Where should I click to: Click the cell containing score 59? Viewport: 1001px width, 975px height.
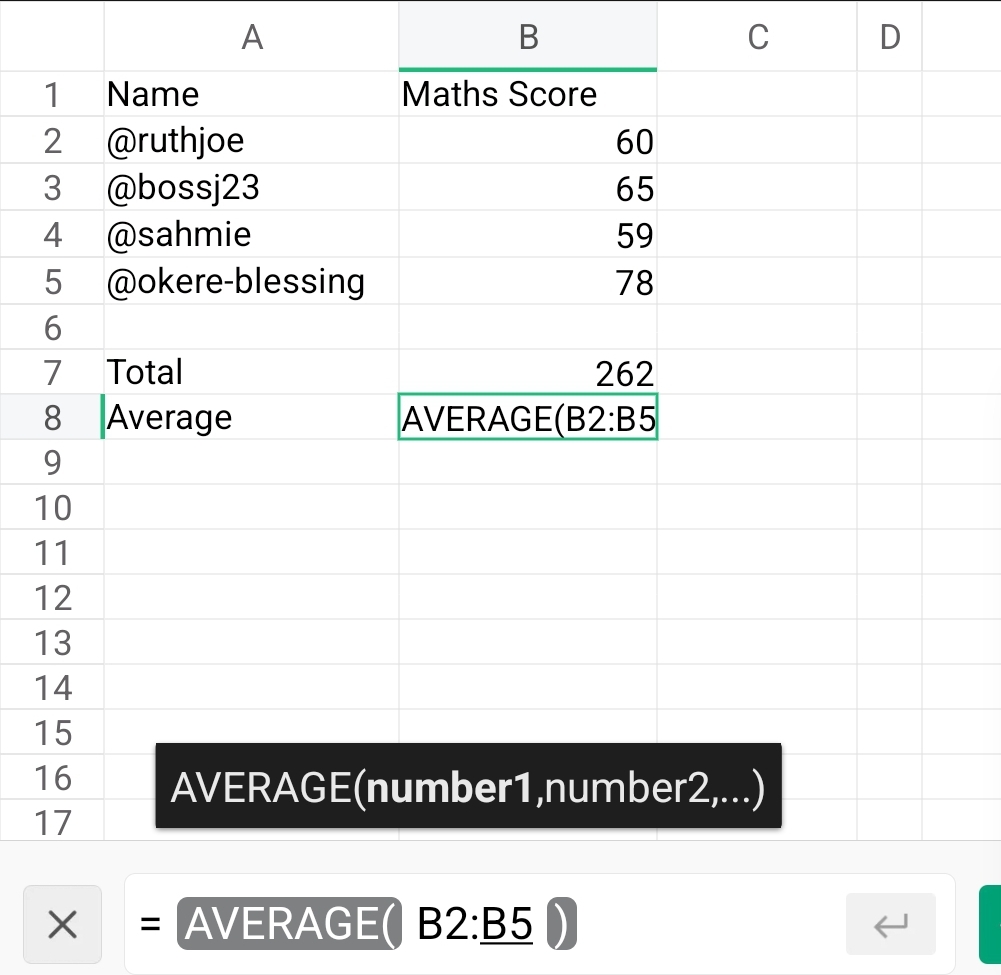point(528,234)
